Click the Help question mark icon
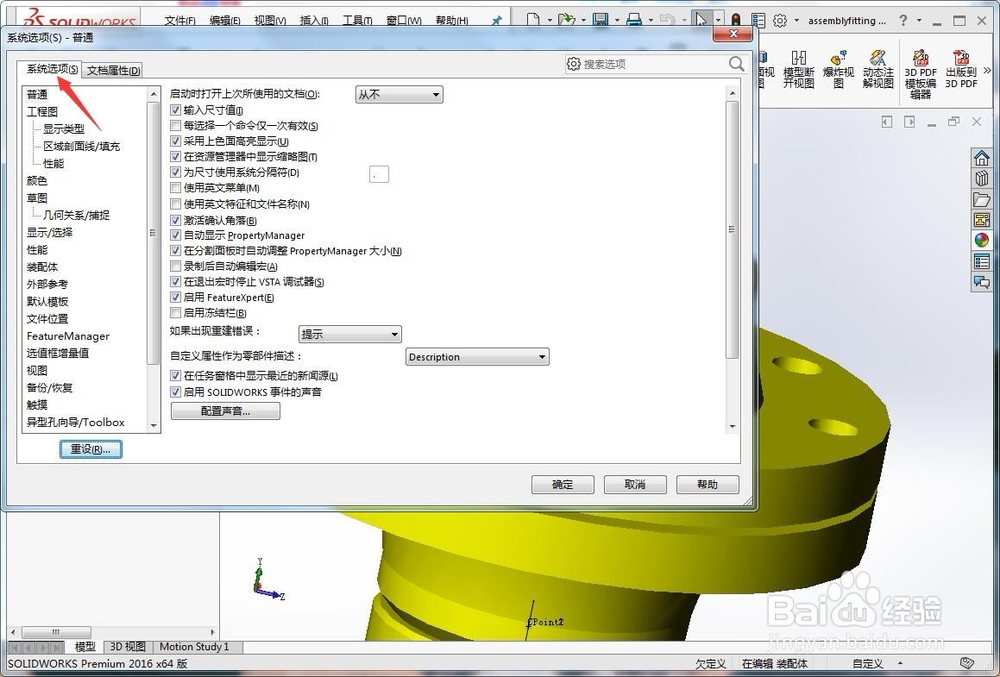The height and width of the screenshot is (677, 1000). (x=903, y=20)
